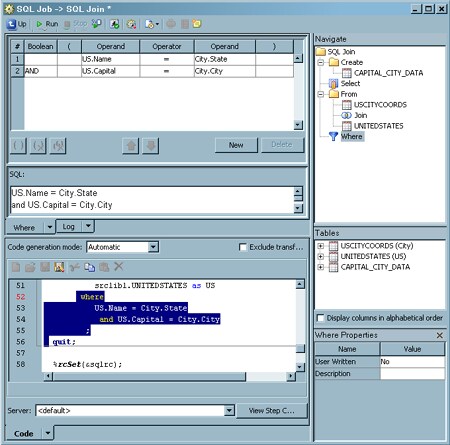Click the add parentheses button
The width and height of the screenshot is (450, 445).
18,146
